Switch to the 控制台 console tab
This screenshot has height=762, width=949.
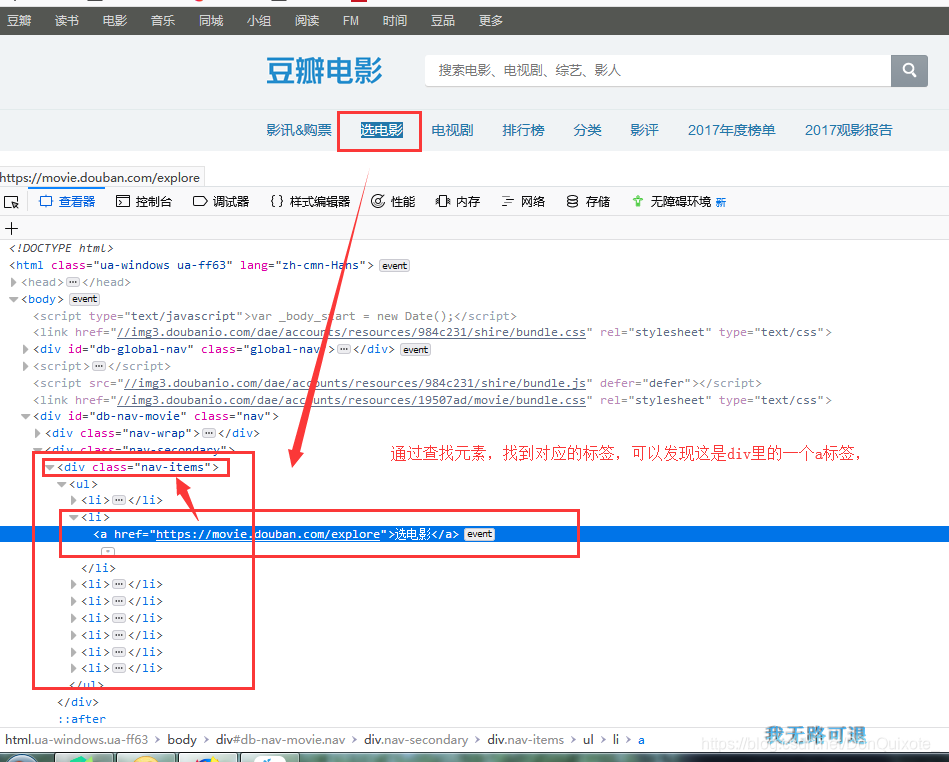[144, 202]
